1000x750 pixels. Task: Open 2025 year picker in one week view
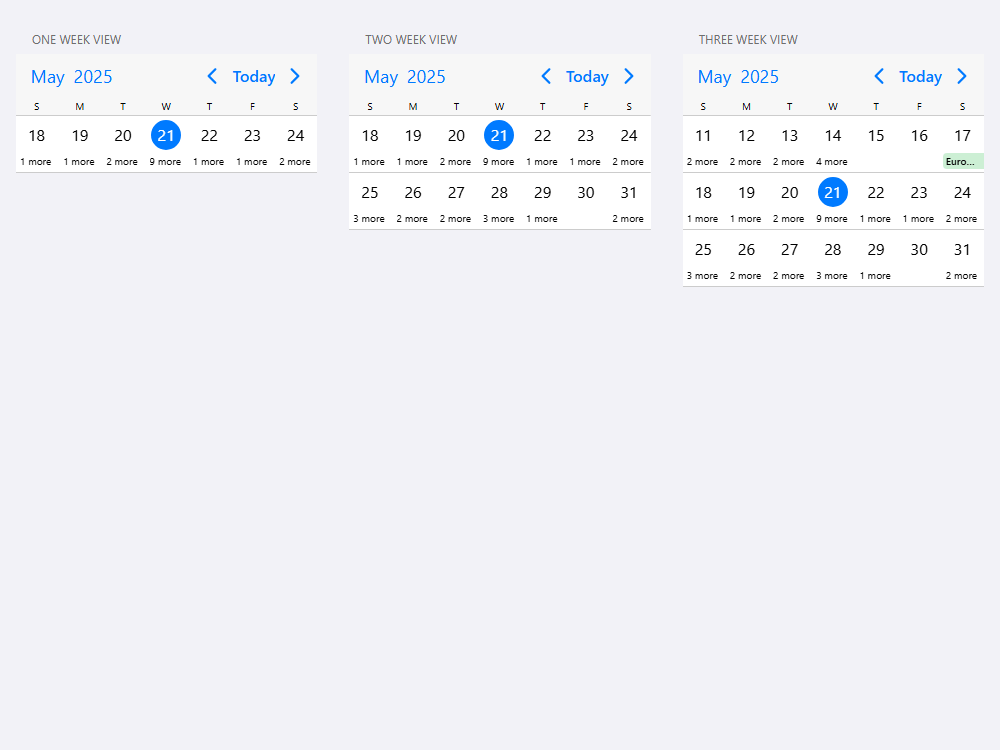tap(93, 77)
